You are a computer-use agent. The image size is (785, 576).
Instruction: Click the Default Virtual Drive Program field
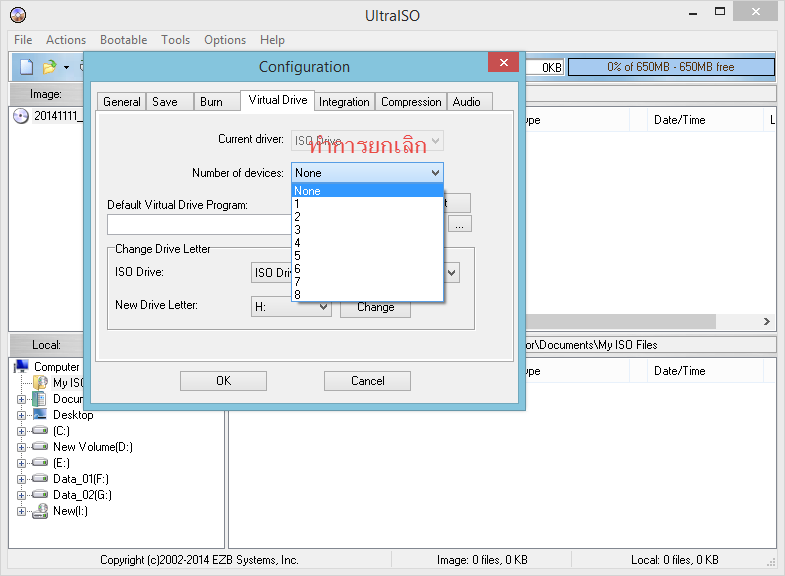(199, 225)
